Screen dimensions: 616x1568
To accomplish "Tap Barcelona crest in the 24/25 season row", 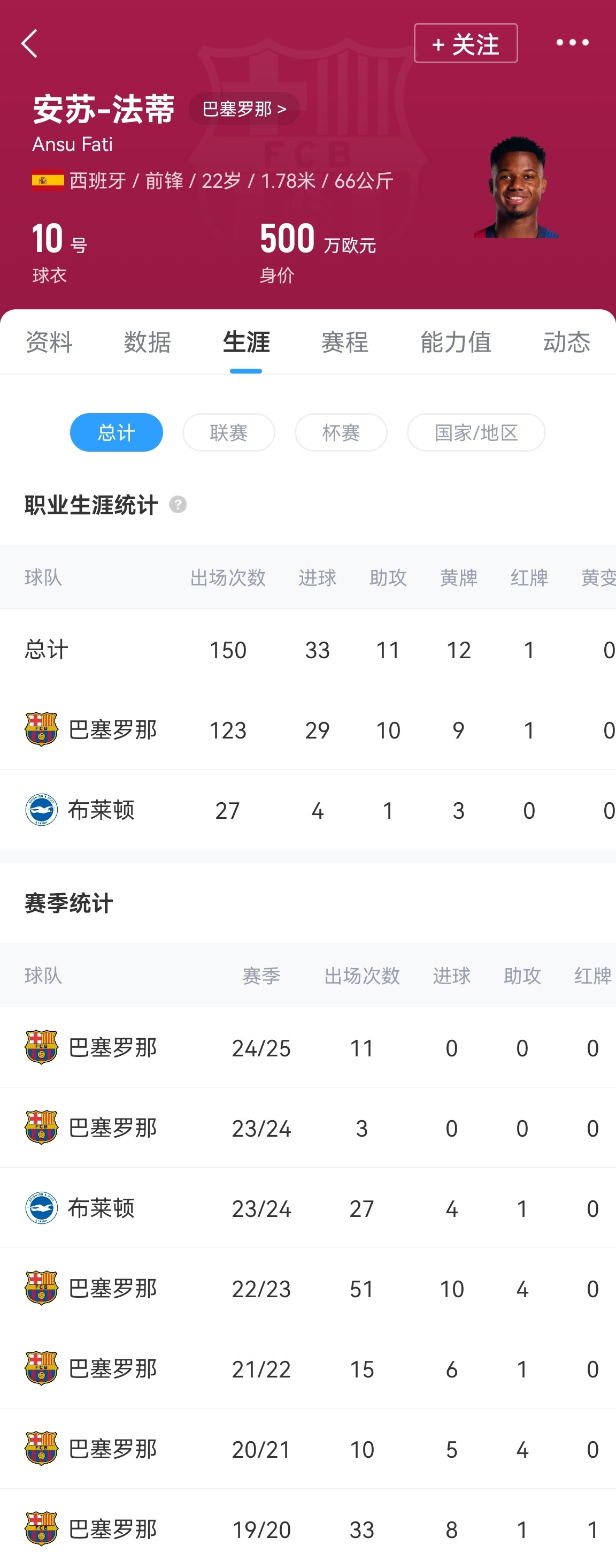I will tap(41, 1047).
